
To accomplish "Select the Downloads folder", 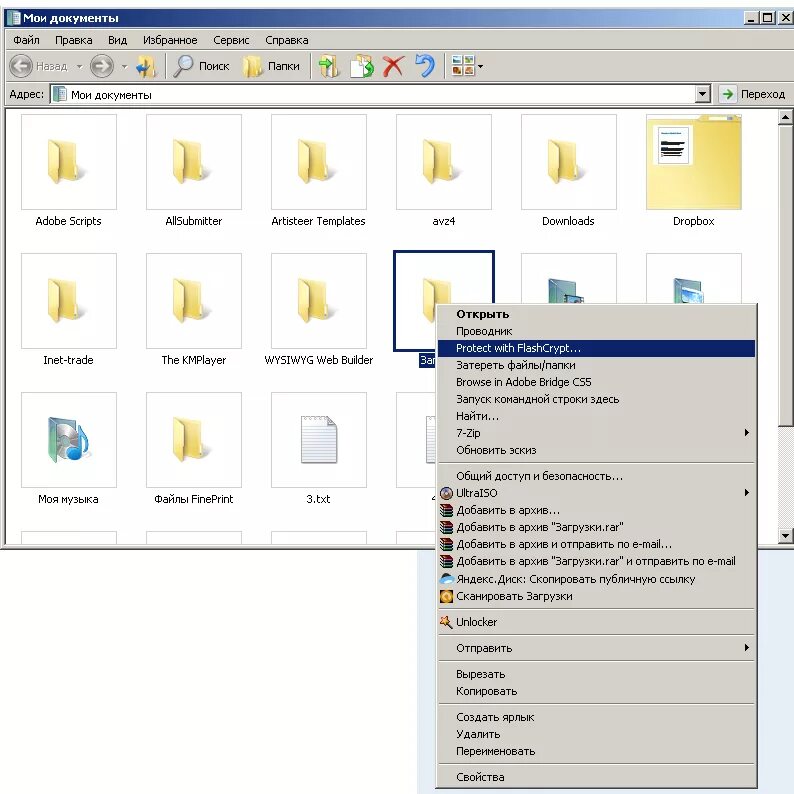I will [569, 162].
